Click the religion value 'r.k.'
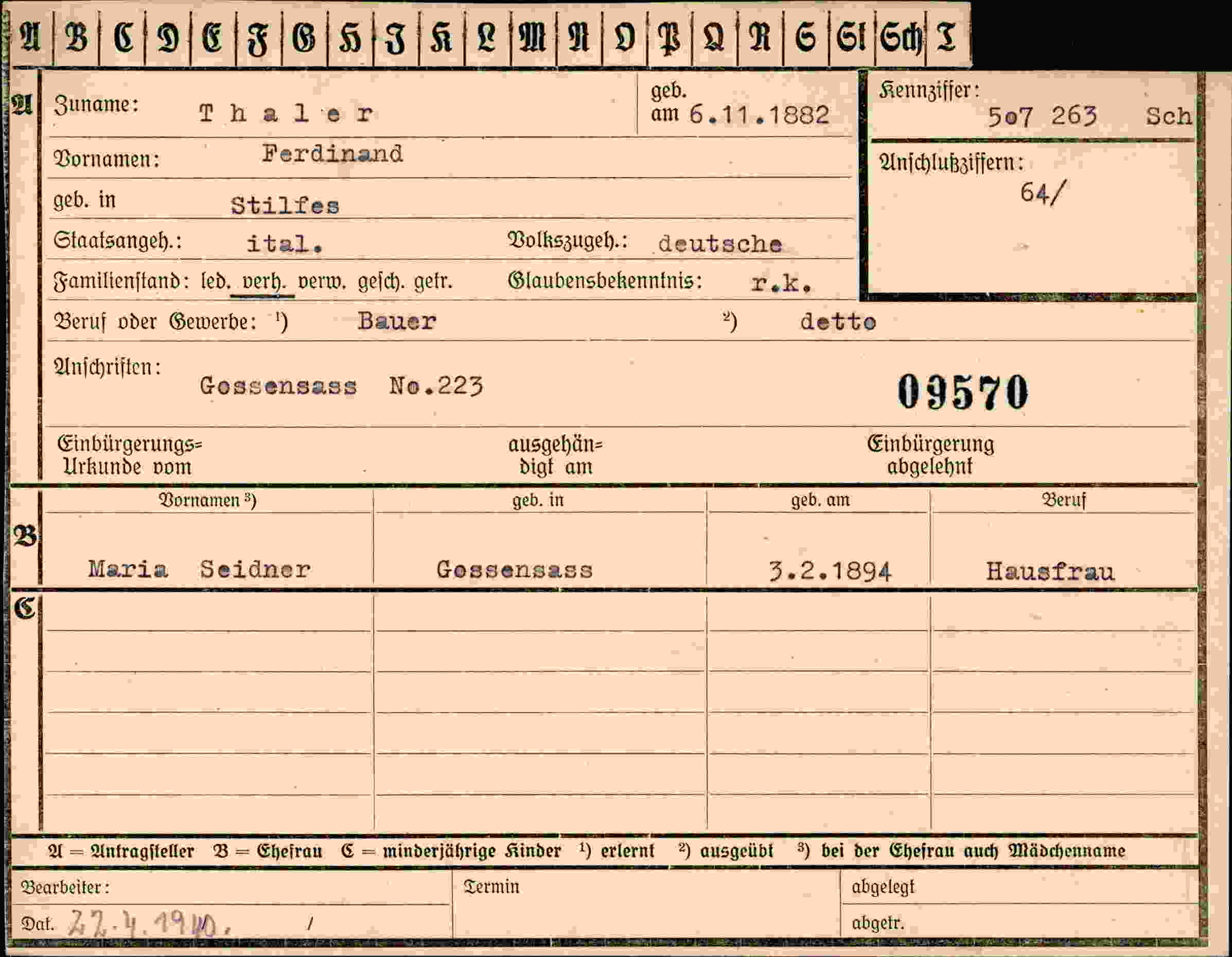Image resolution: width=1232 pixels, height=957 pixels. click(x=781, y=283)
